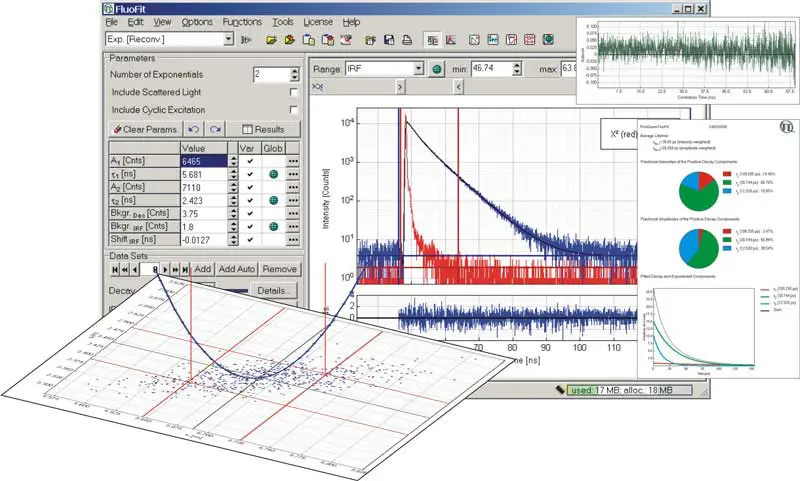The image size is (800, 481).
Task: Click the red-outlined chart toolbar icon
Action: tap(511, 39)
